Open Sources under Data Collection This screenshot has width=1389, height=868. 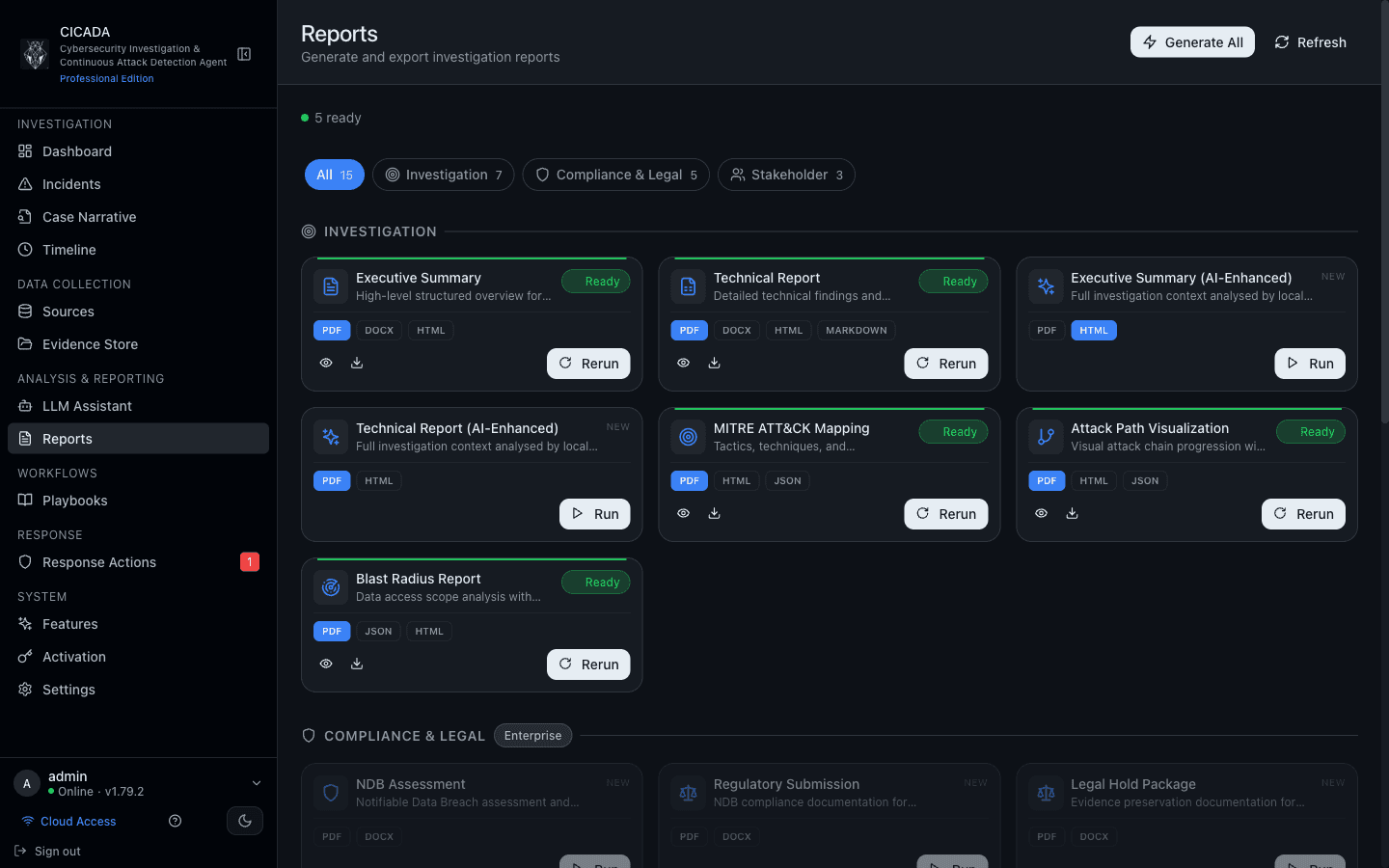point(138,312)
